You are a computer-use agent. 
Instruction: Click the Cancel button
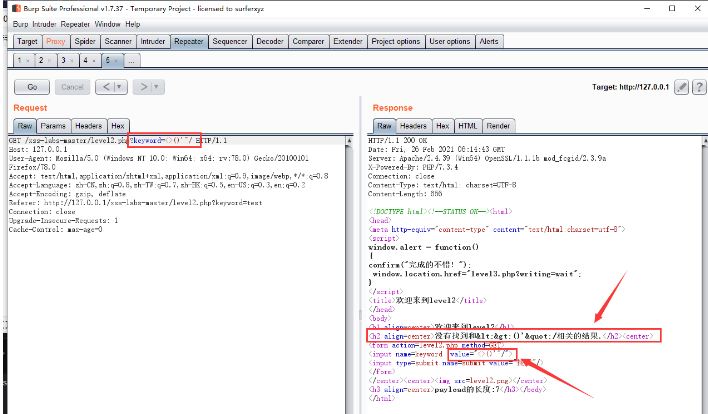coord(72,87)
